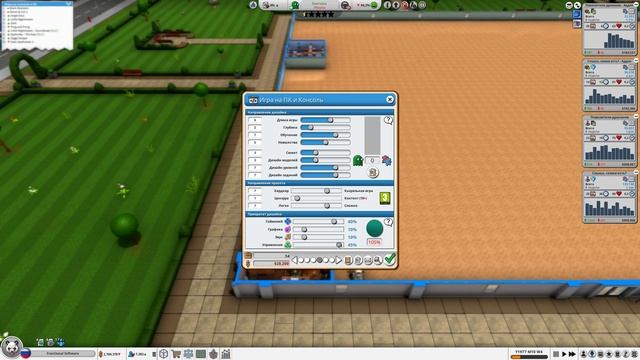Click round clipboard button under gray bar
The height and width of the screenshot is (360, 640).
coord(372,173)
